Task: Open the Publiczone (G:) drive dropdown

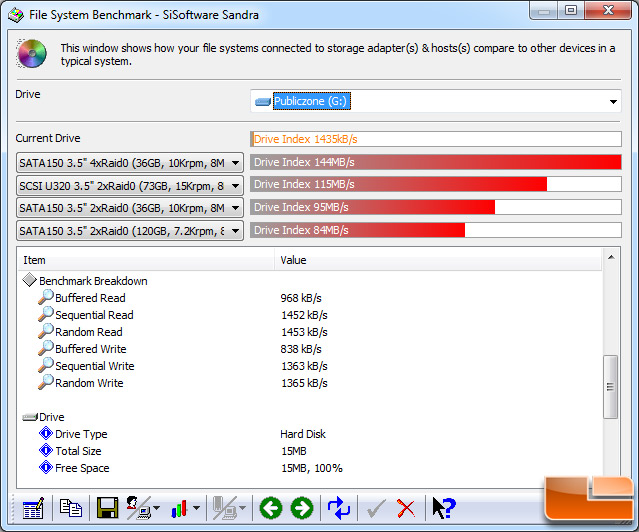Action: 436,101
